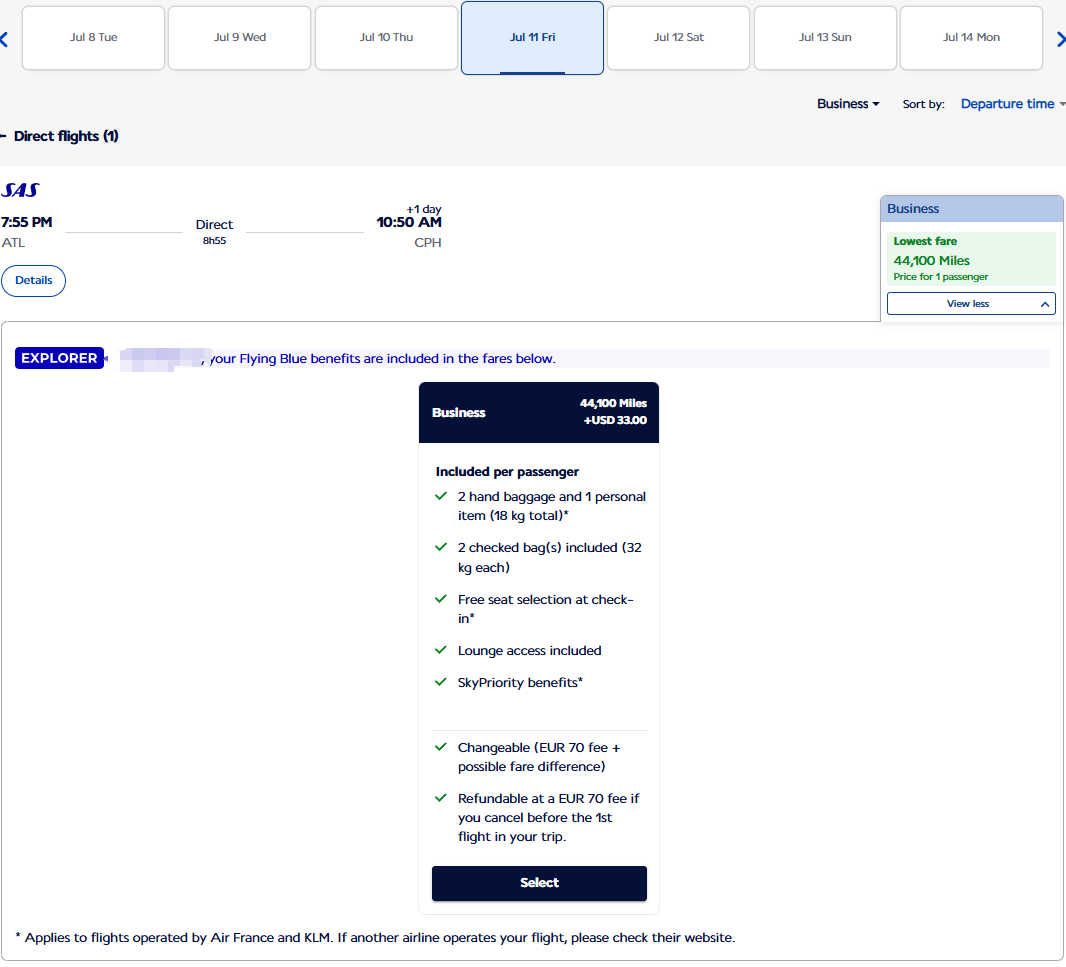1066x967 pixels.
Task: Click the 2 hand baggage allowance line
Action: pyautogui.click(x=551, y=506)
